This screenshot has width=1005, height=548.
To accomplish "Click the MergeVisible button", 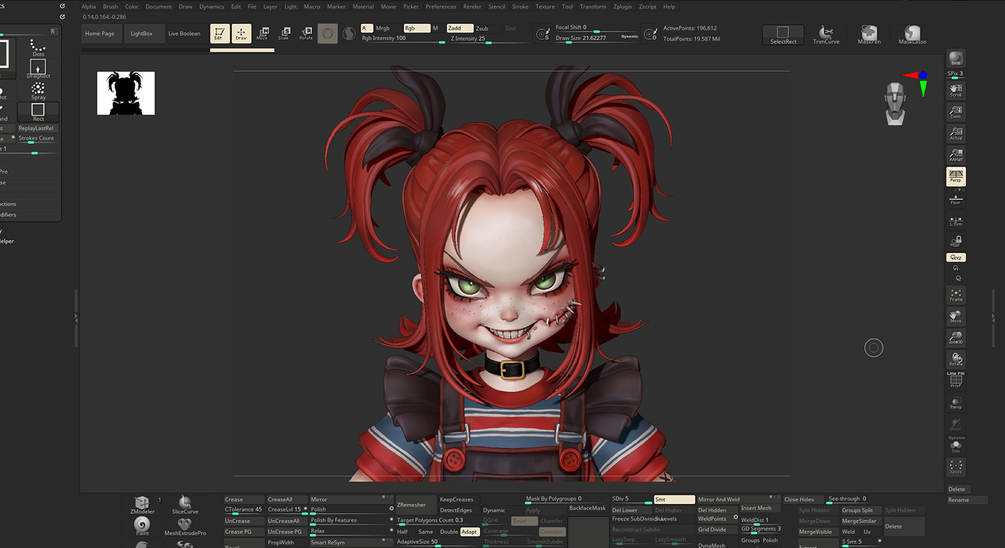I will pos(816,531).
